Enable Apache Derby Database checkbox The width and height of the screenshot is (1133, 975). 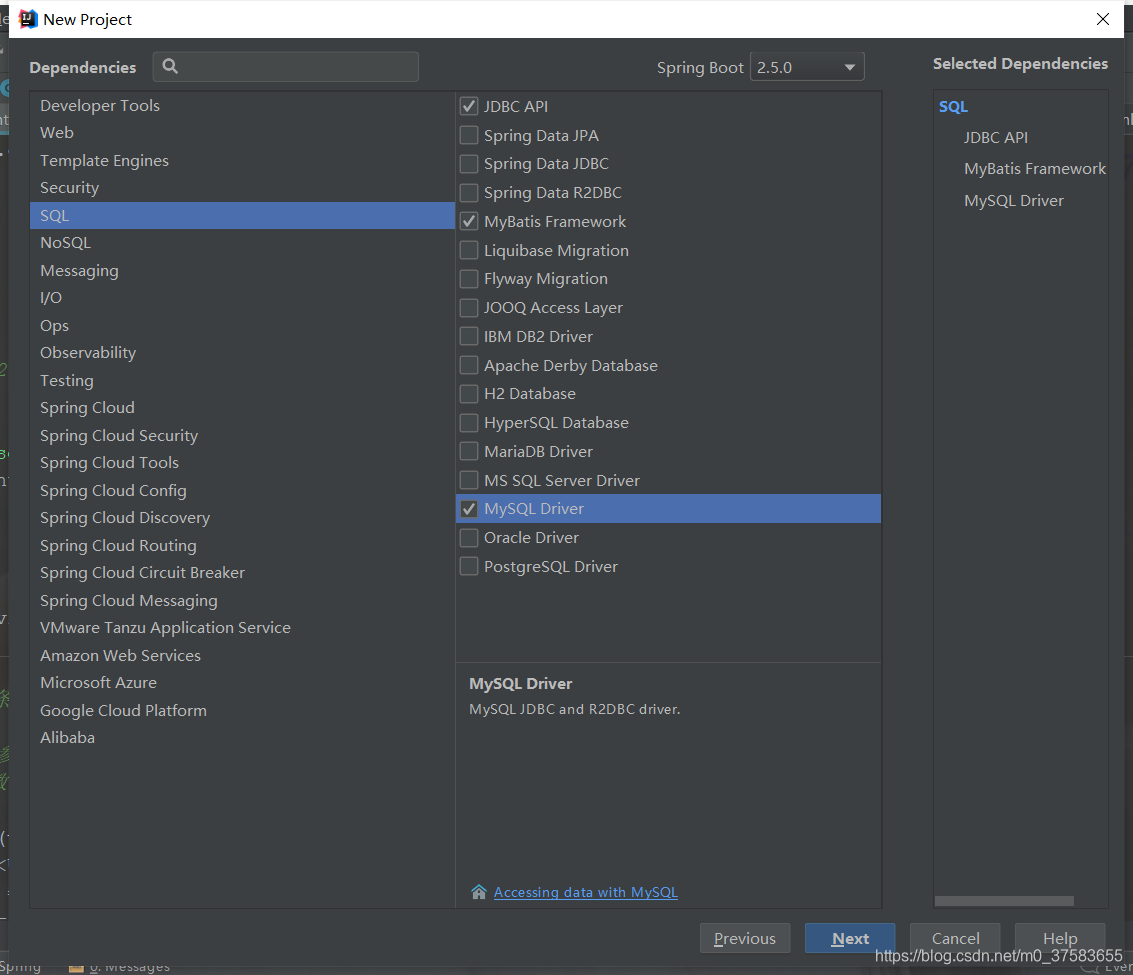coord(469,365)
